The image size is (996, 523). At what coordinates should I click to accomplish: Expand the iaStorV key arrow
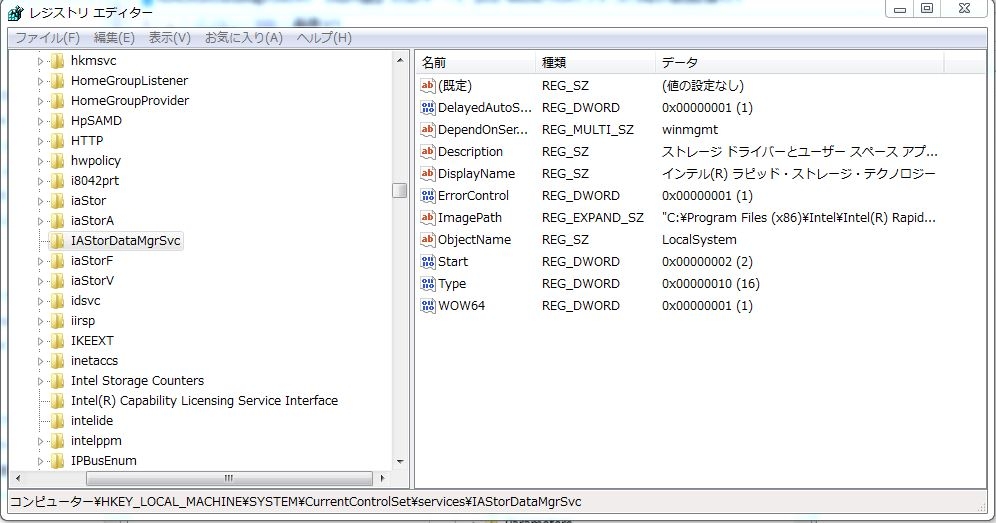coord(40,282)
